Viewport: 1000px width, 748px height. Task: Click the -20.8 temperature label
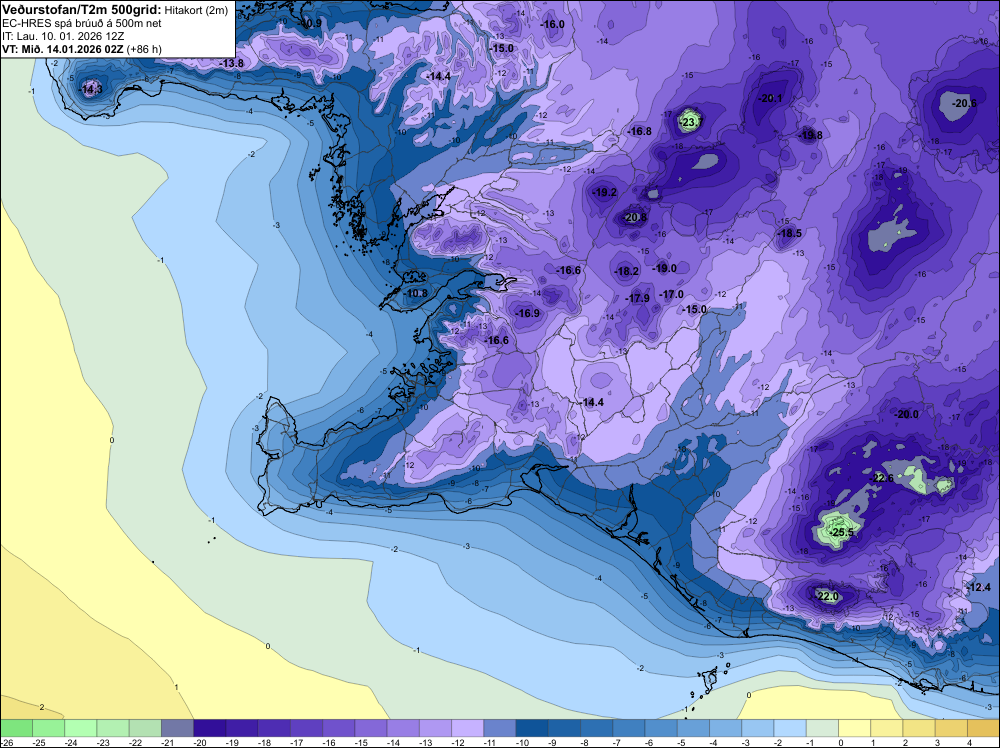(635, 217)
